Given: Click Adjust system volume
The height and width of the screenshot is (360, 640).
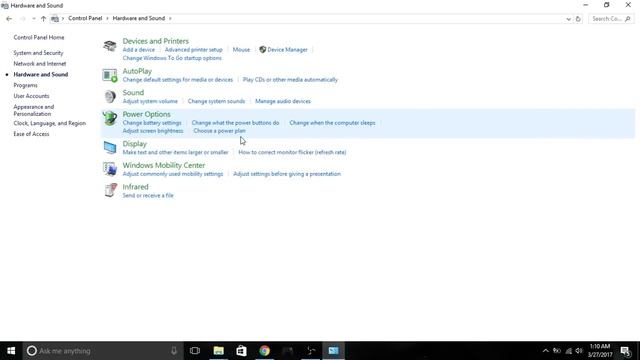Looking at the screenshot, I should pos(150,101).
